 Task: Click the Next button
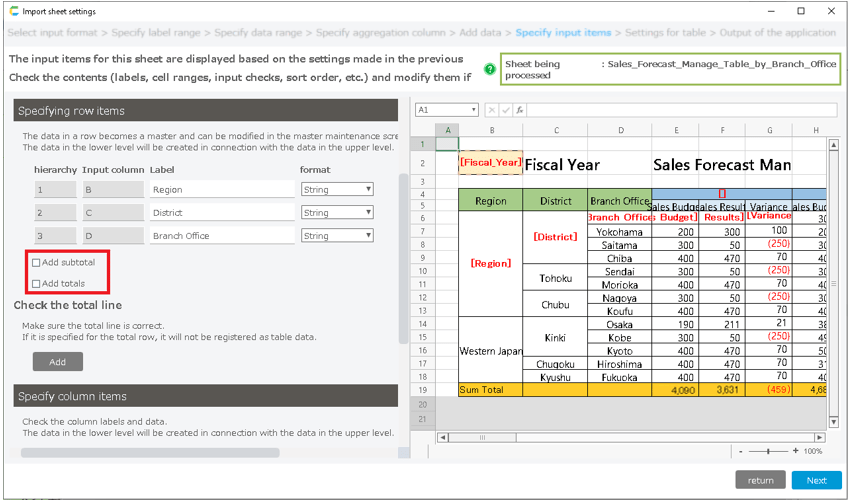[x=816, y=480]
